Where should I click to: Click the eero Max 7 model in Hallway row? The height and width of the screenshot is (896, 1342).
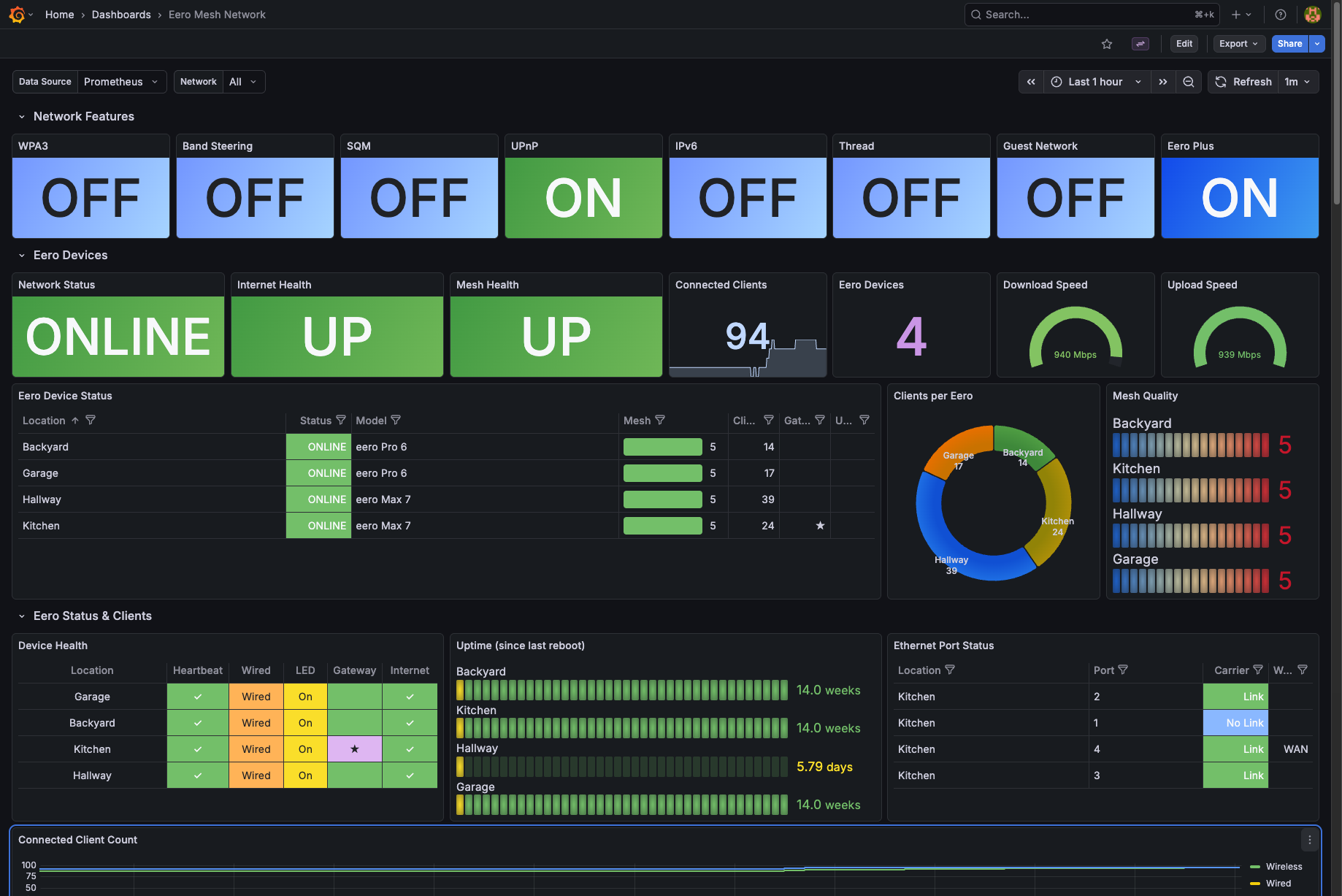coord(383,499)
